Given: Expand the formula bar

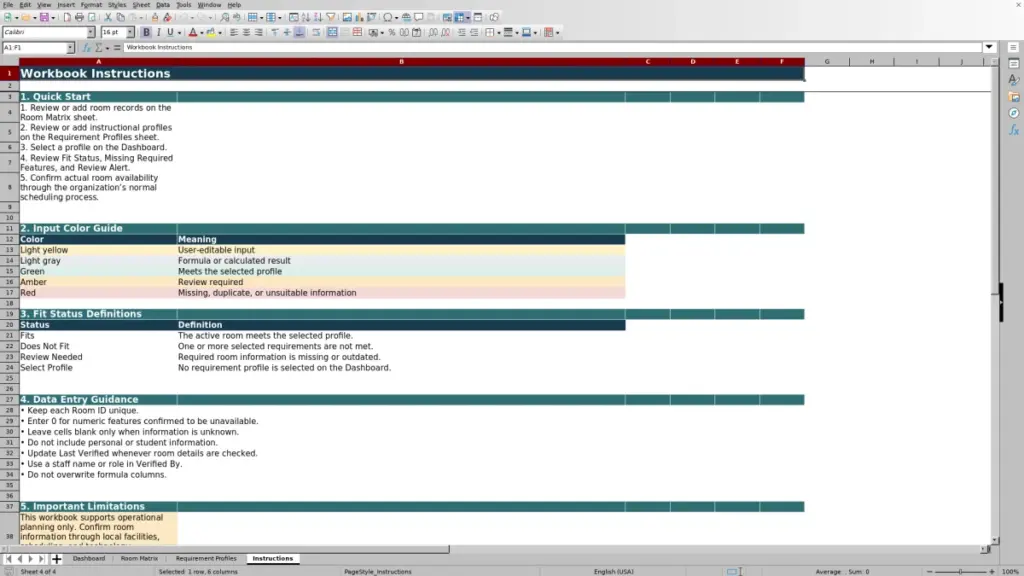Looking at the screenshot, I should pyautogui.click(x=989, y=47).
